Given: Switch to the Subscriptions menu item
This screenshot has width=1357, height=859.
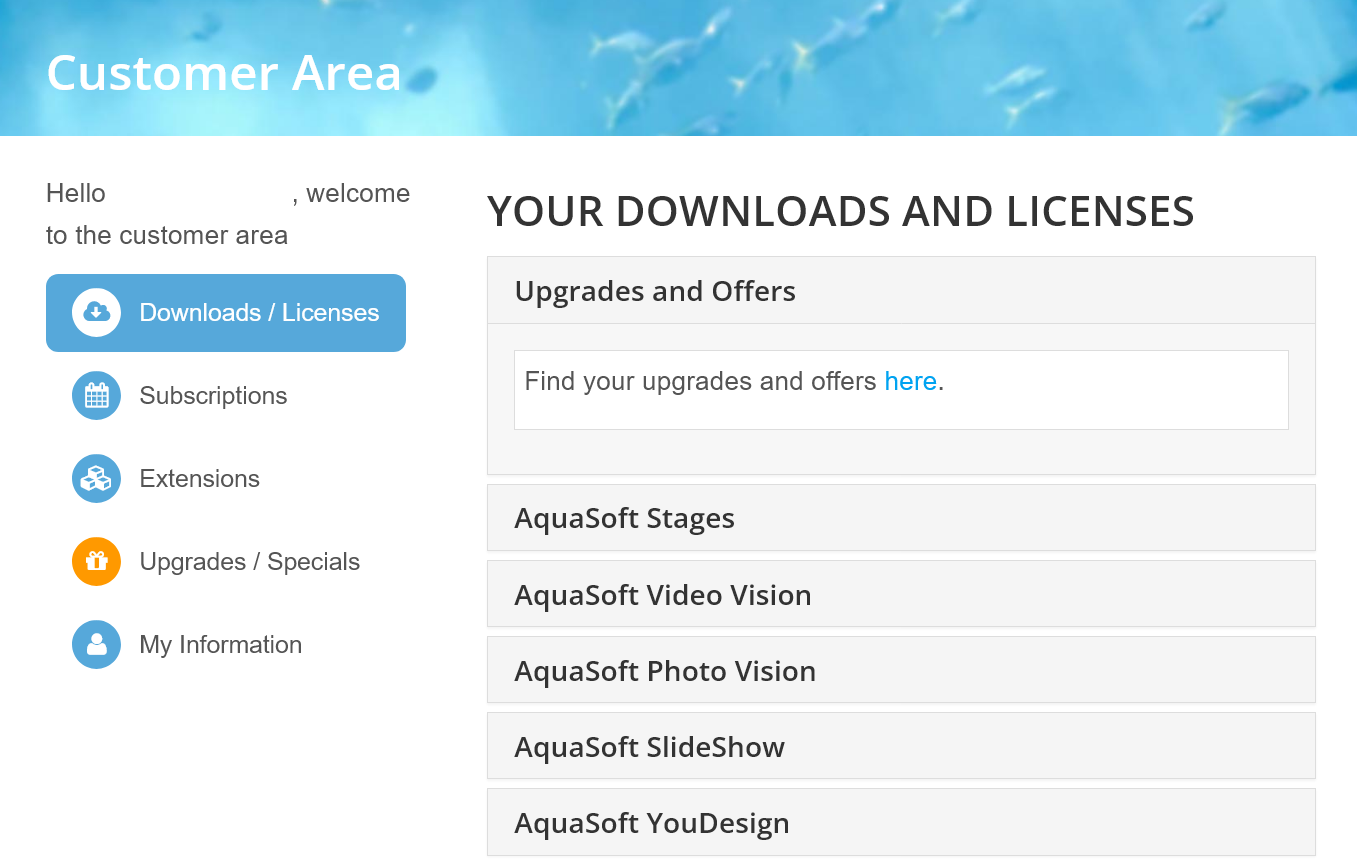Looking at the screenshot, I should [x=213, y=395].
